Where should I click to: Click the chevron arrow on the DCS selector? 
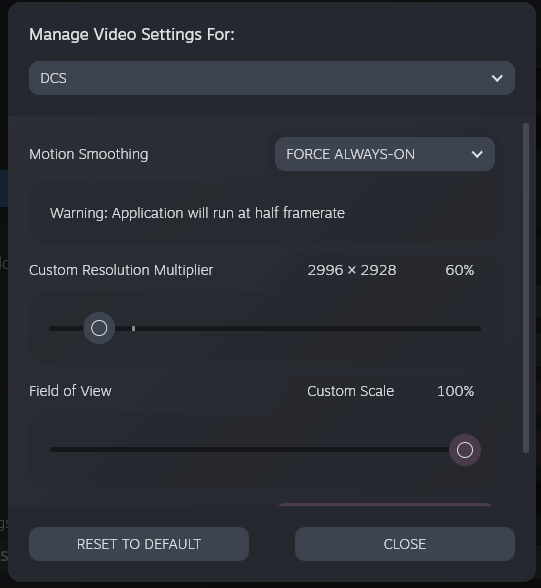497,78
